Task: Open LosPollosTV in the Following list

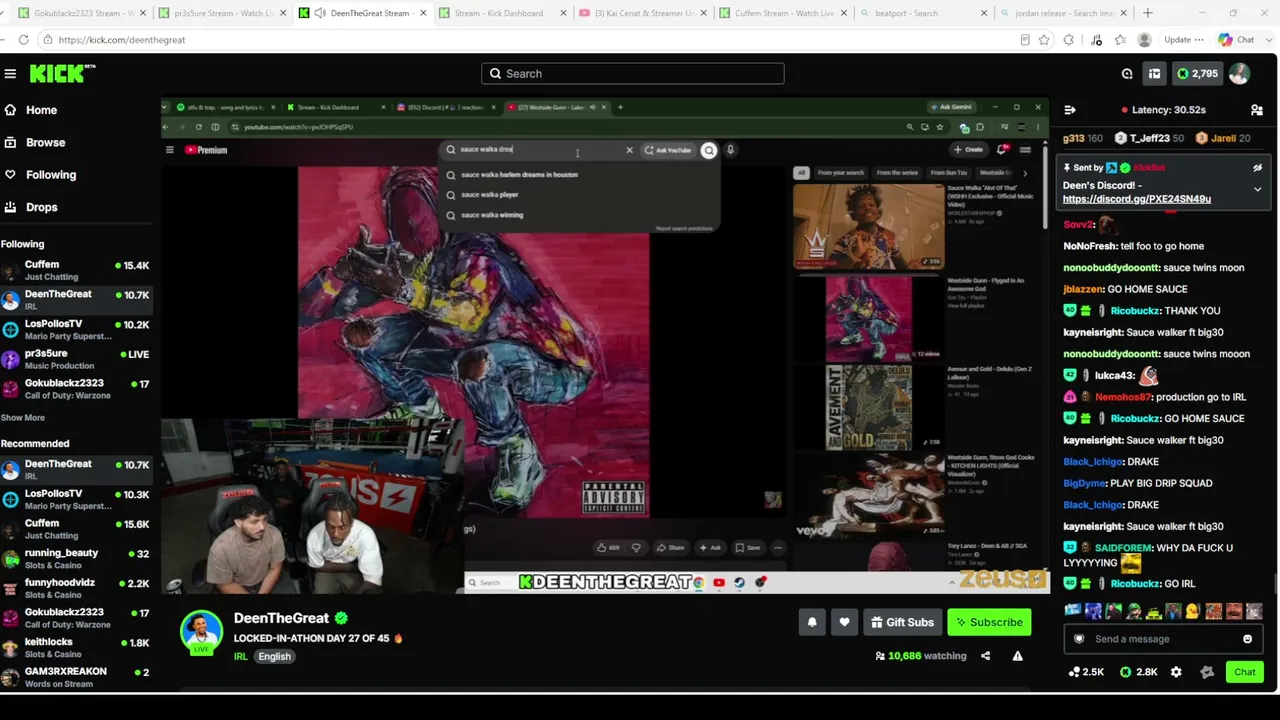Action: tap(77, 329)
